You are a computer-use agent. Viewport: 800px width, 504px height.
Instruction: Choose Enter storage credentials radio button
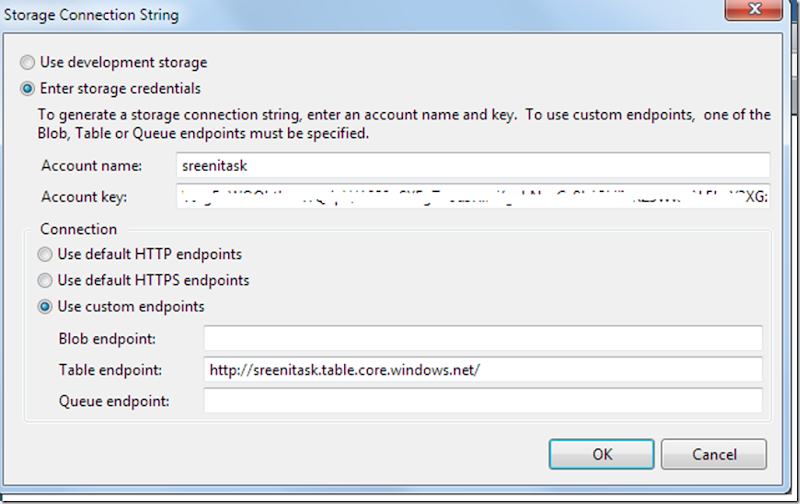[x=29, y=88]
